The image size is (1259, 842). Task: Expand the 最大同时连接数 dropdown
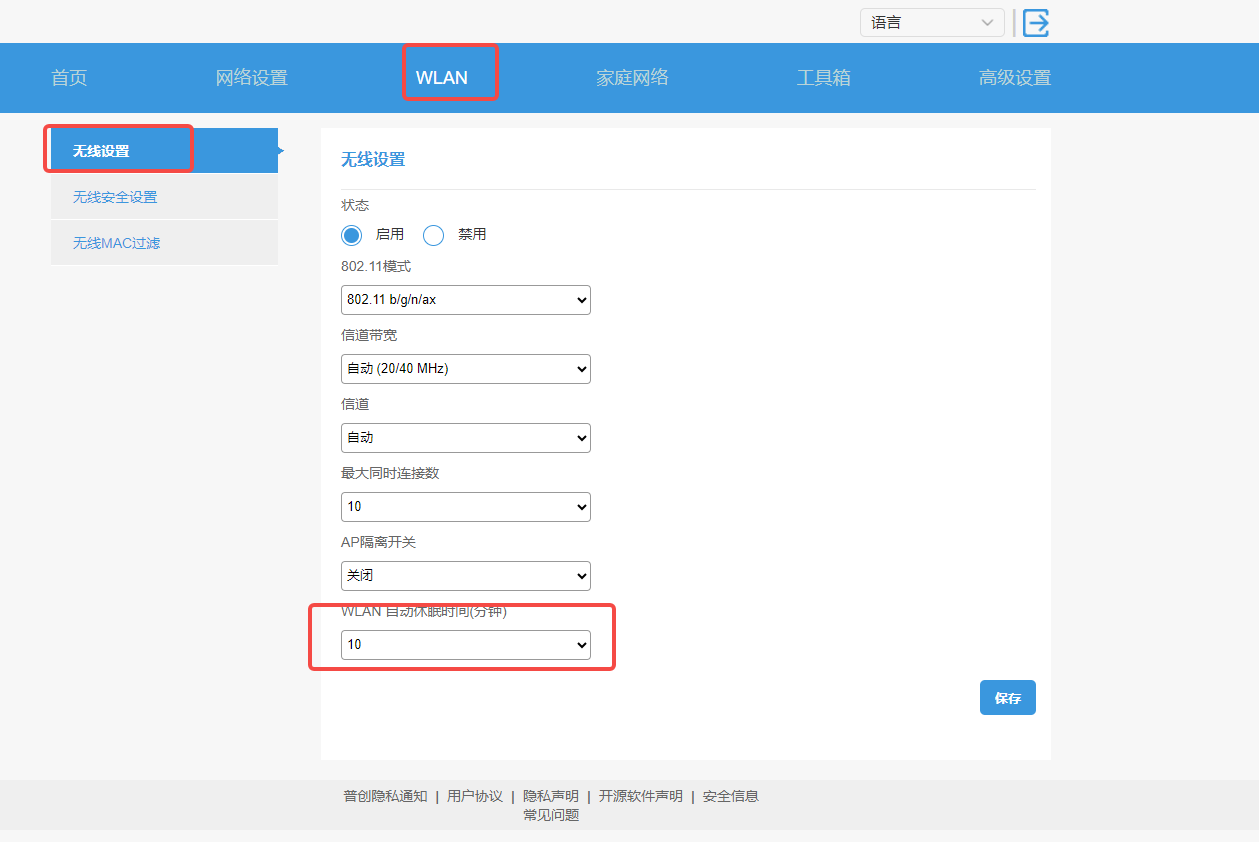465,507
